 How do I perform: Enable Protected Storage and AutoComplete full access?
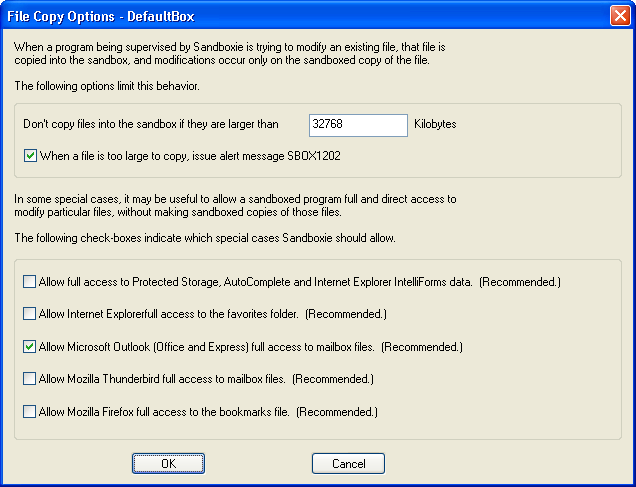point(29,281)
